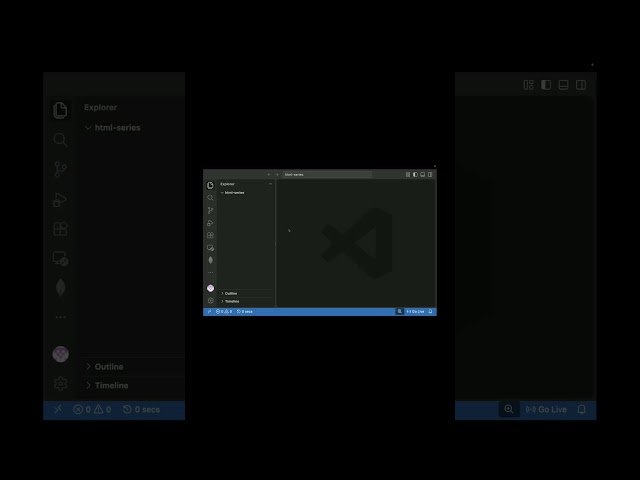Expand Timeline section in center window

click(231, 301)
